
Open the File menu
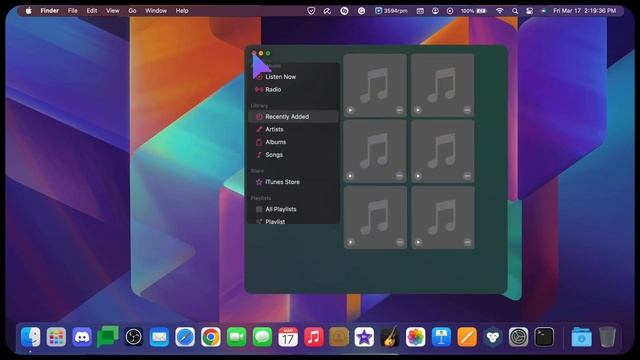pyautogui.click(x=73, y=11)
